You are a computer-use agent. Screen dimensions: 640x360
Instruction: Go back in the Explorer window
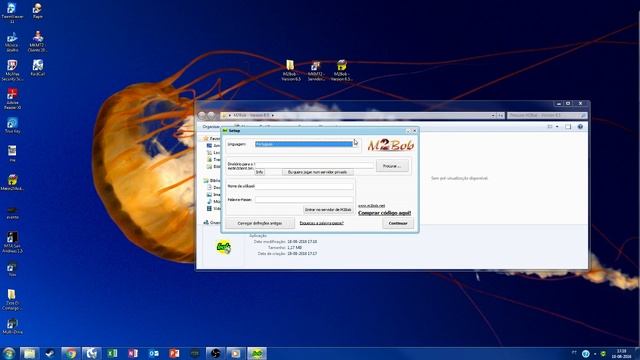pyautogui.click(x=202, y=116)
